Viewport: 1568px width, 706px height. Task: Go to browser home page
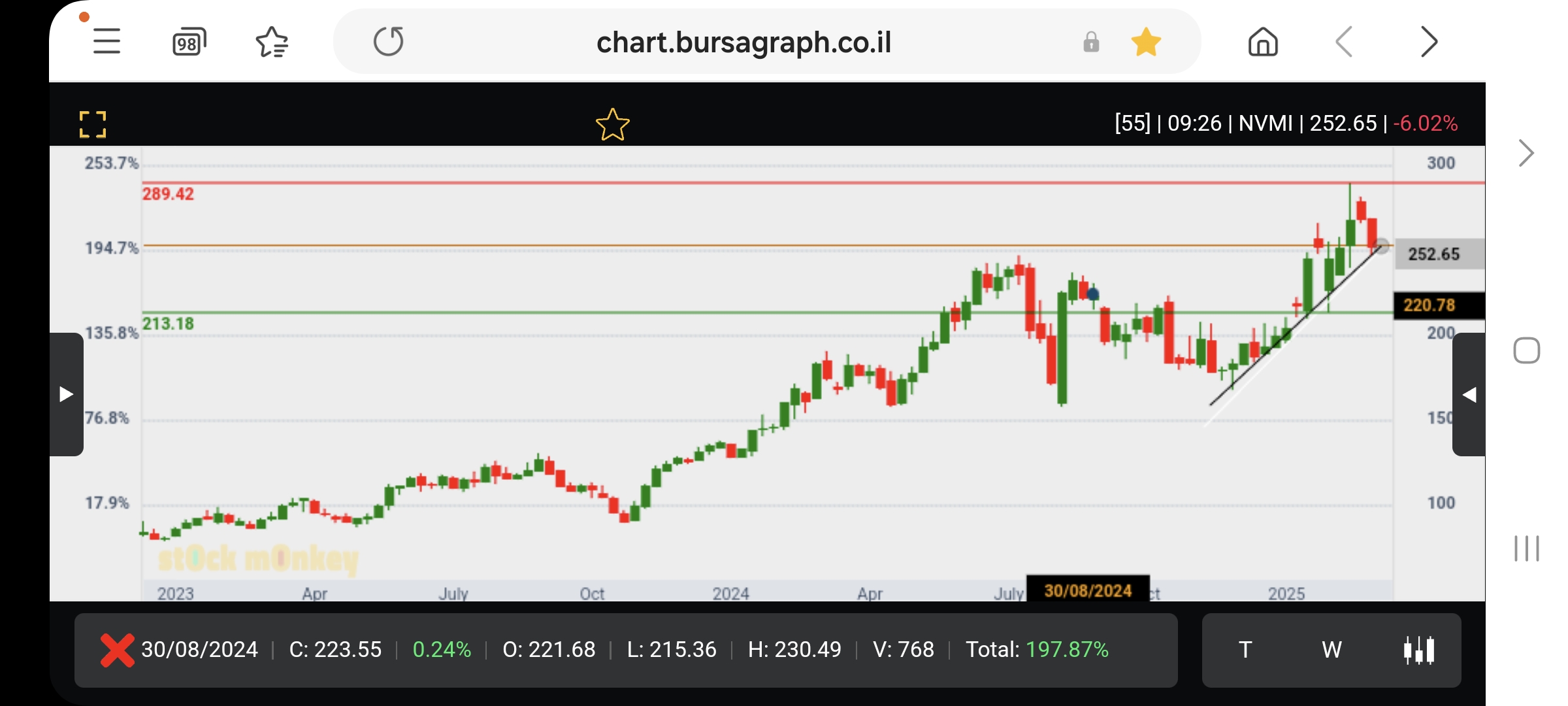coord(1262,42)
